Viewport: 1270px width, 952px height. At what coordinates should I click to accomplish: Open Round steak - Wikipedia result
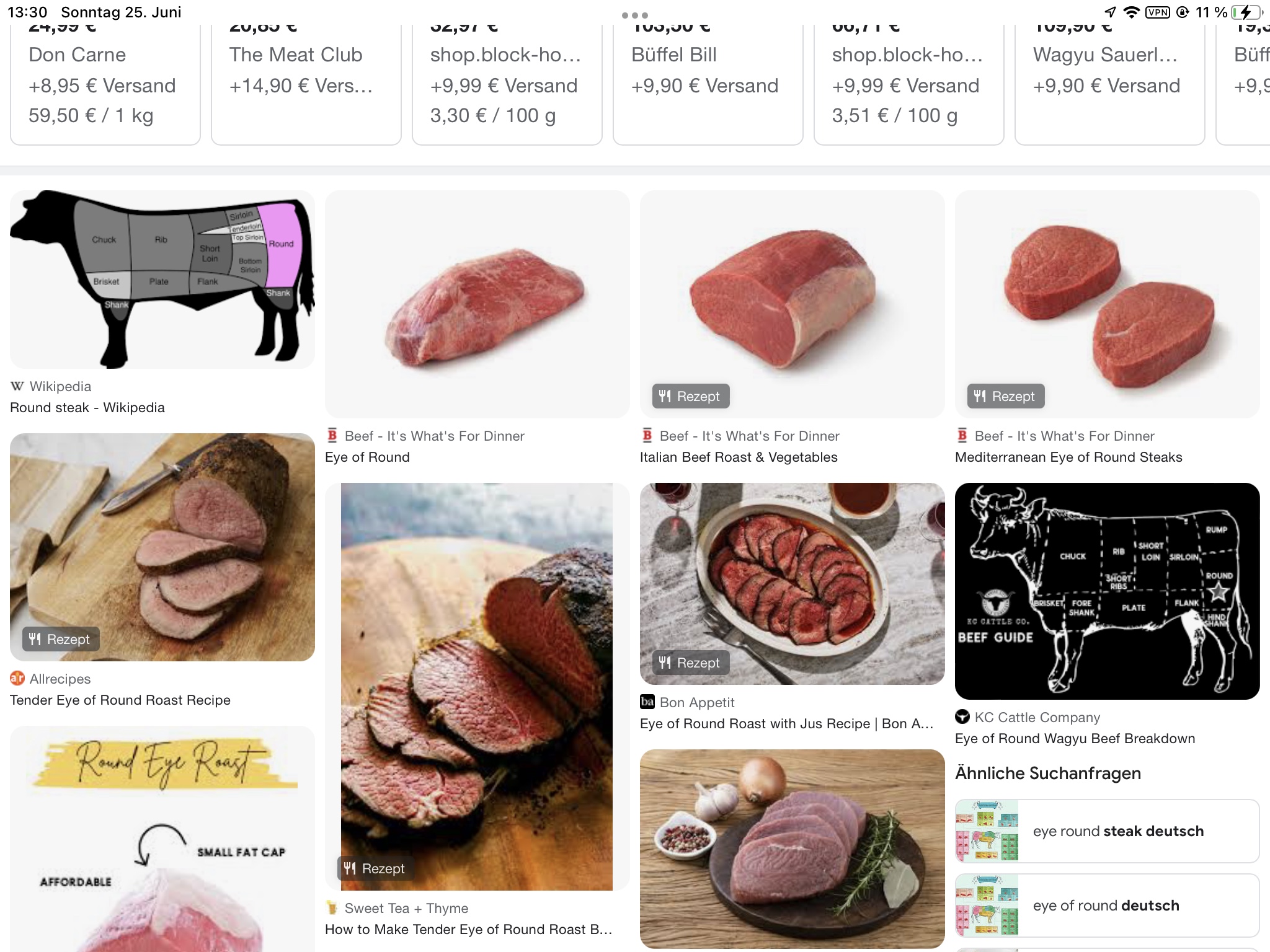(87, 407)
